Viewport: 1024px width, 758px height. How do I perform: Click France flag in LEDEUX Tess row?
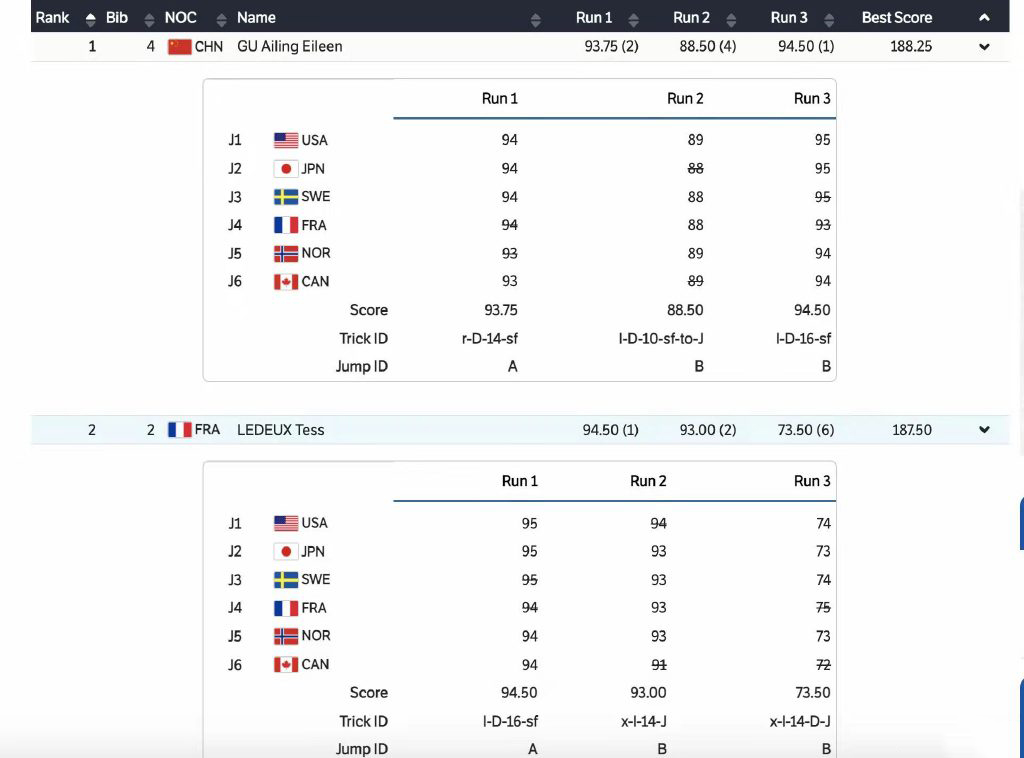point(179,430)
